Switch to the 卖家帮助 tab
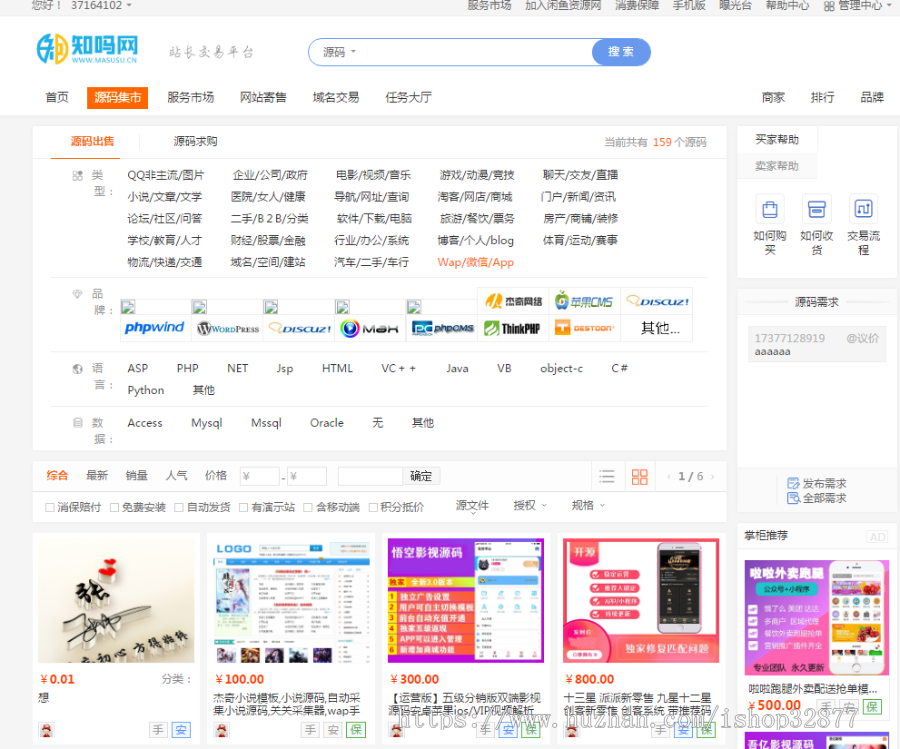This screenshot has width=900, height=749. (x=777, y=166)
